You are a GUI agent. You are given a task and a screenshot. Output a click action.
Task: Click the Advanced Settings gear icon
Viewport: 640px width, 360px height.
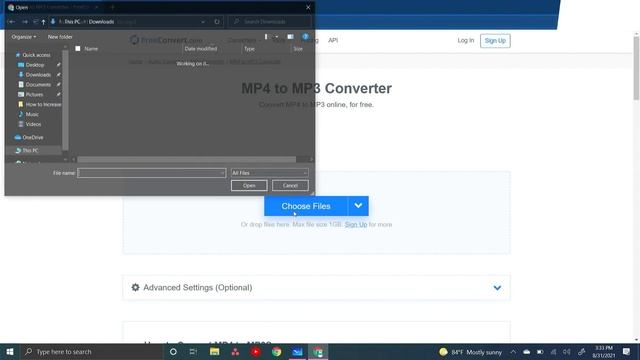[x=136, y=287]
